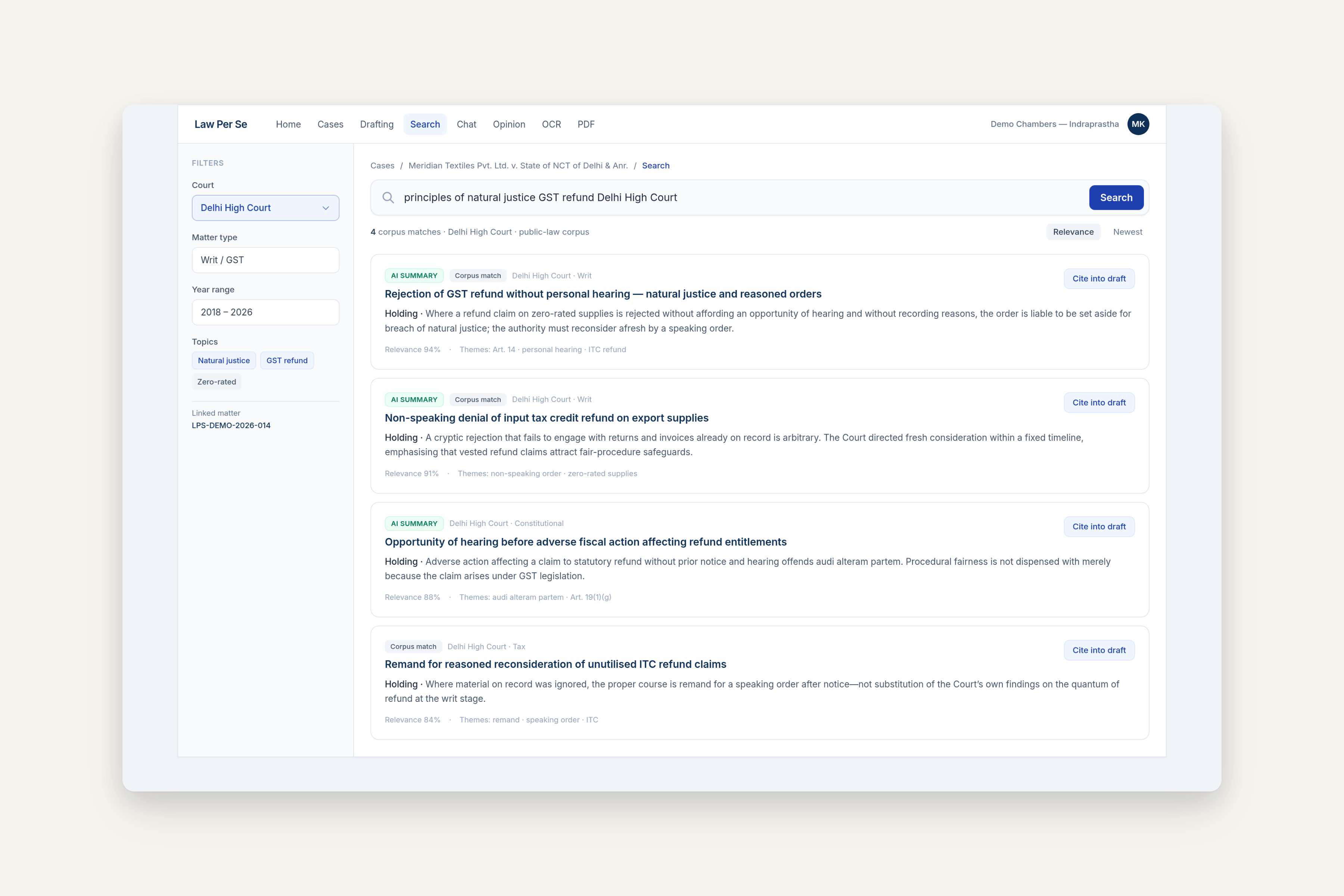The width and height of the screenshot is (1344, 896).
Task: Switch to the Drafting tab
Action: click(x=377, y=124)
